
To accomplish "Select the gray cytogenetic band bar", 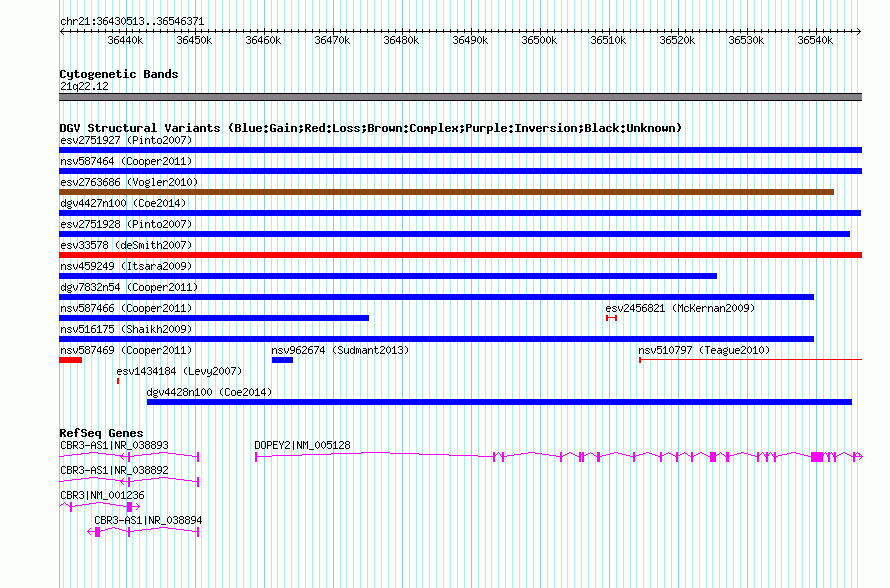I will pyautogui.click(x=460, y=97).
